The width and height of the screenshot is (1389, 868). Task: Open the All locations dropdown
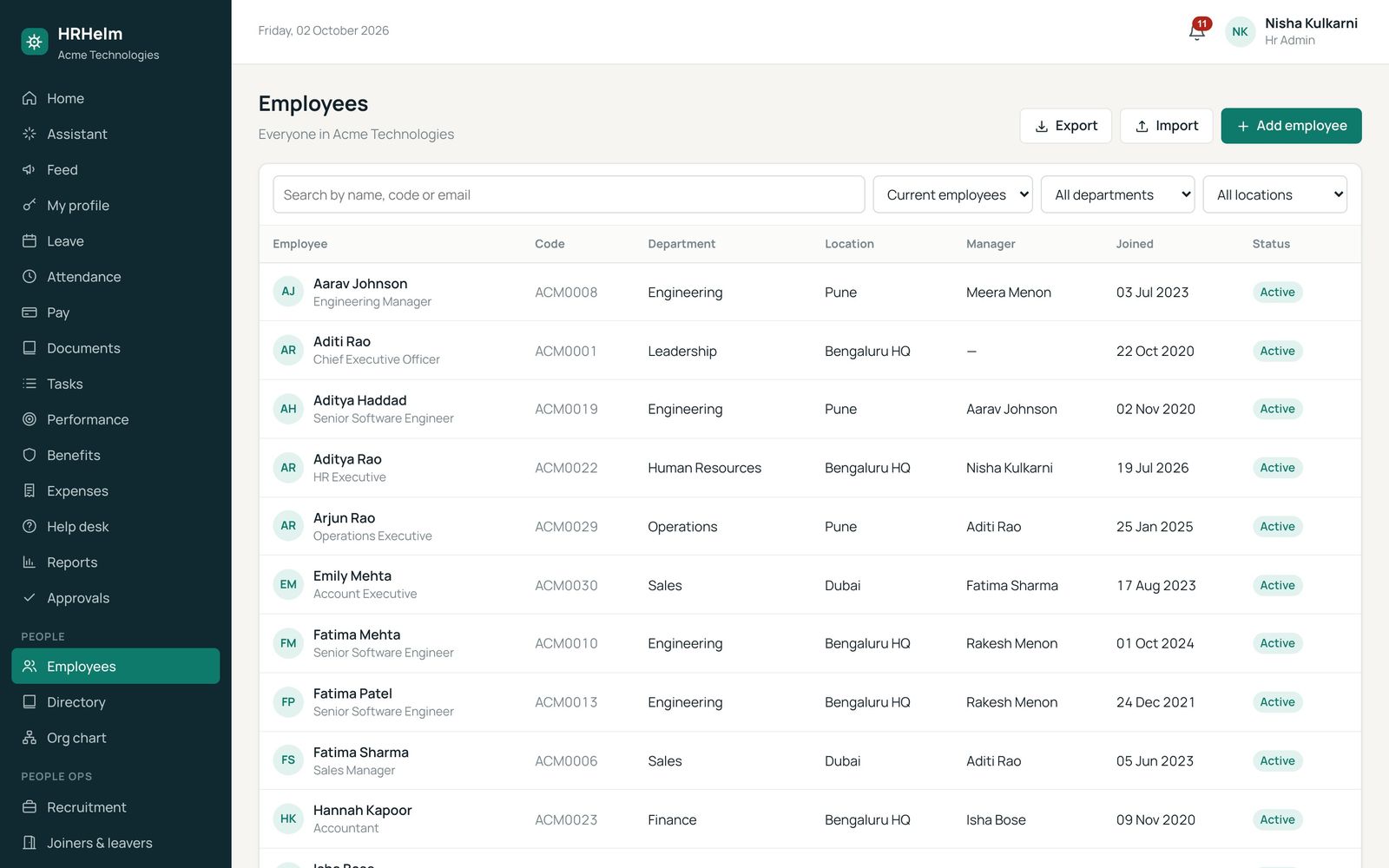1274,194
